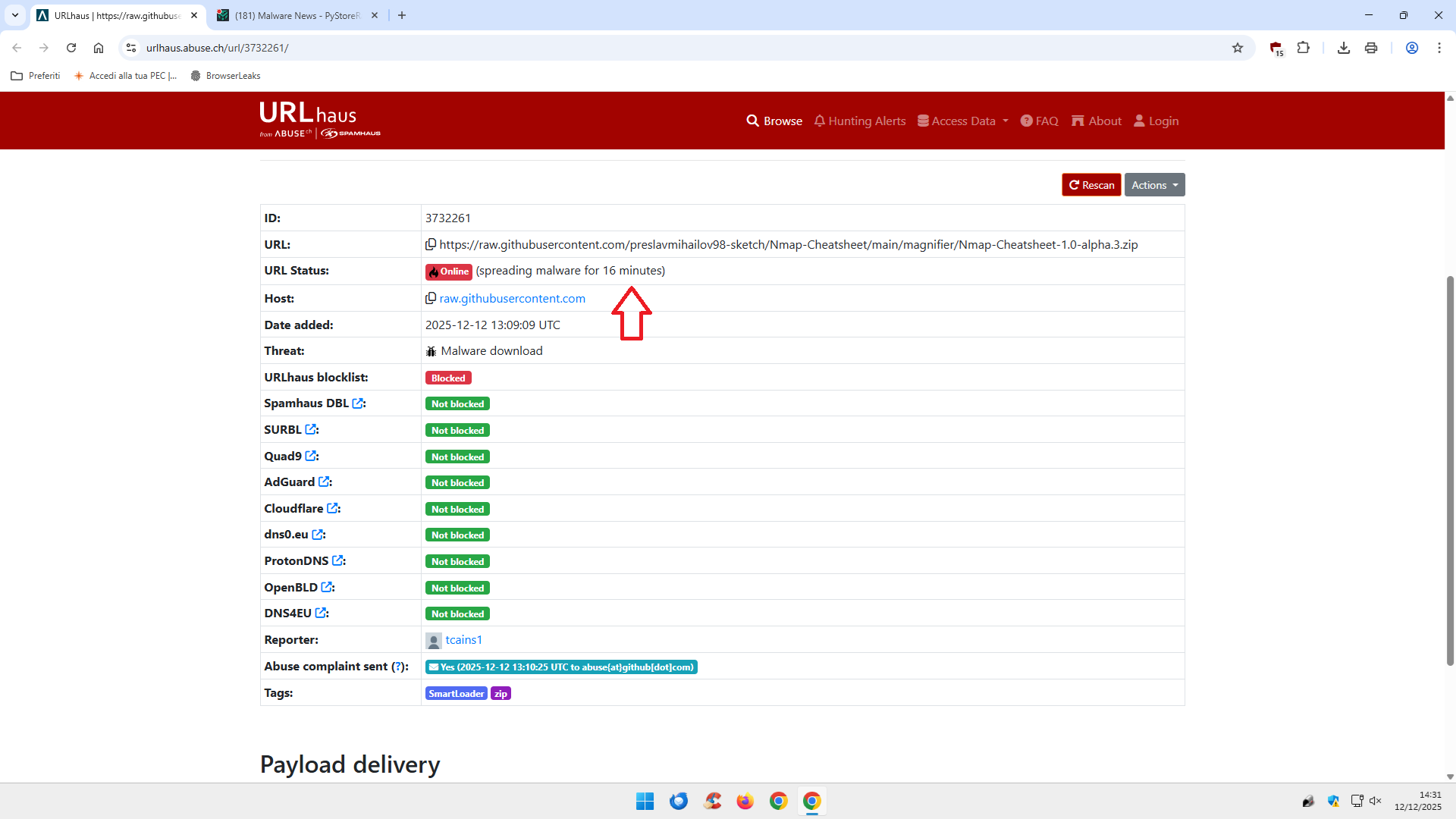Open the BrowserLeaks bookmark

coord(225,76)
